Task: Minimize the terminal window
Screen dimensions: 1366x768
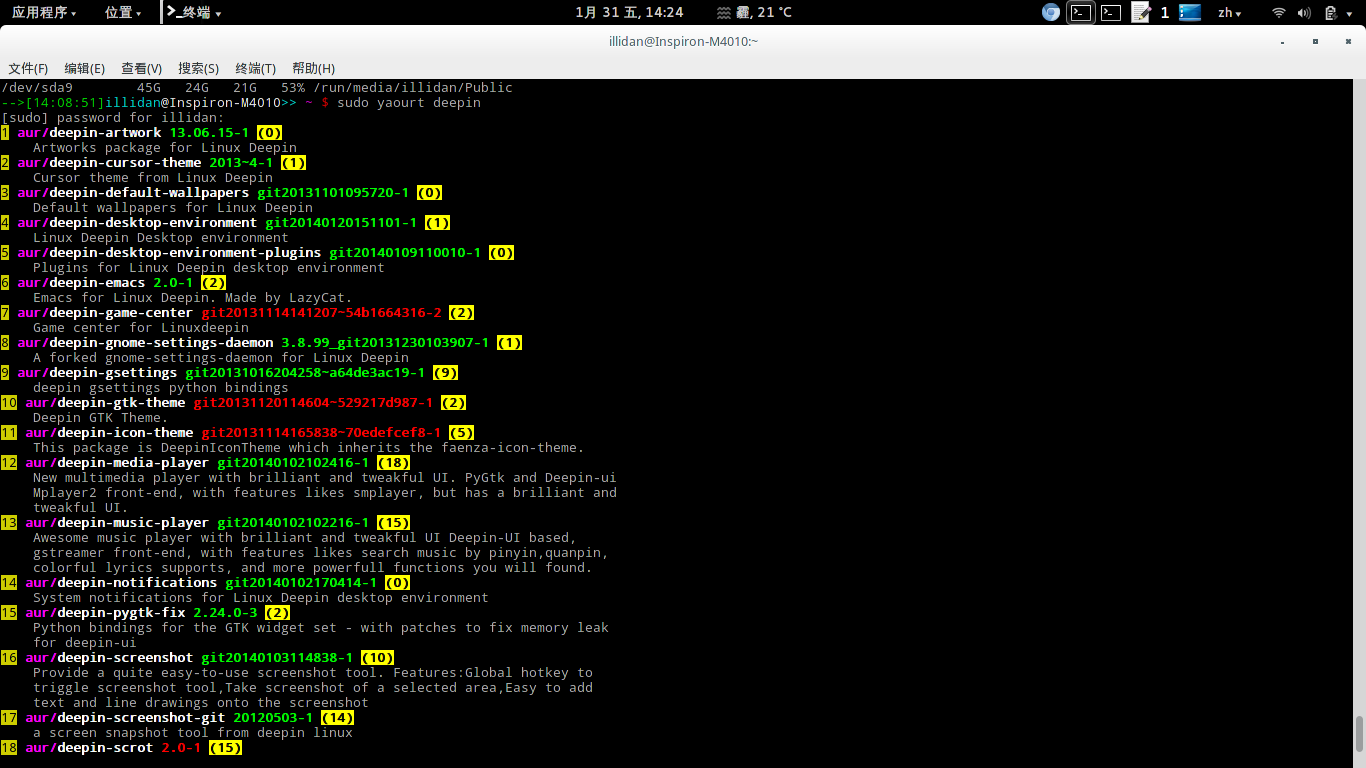Action: point(1284,41)
